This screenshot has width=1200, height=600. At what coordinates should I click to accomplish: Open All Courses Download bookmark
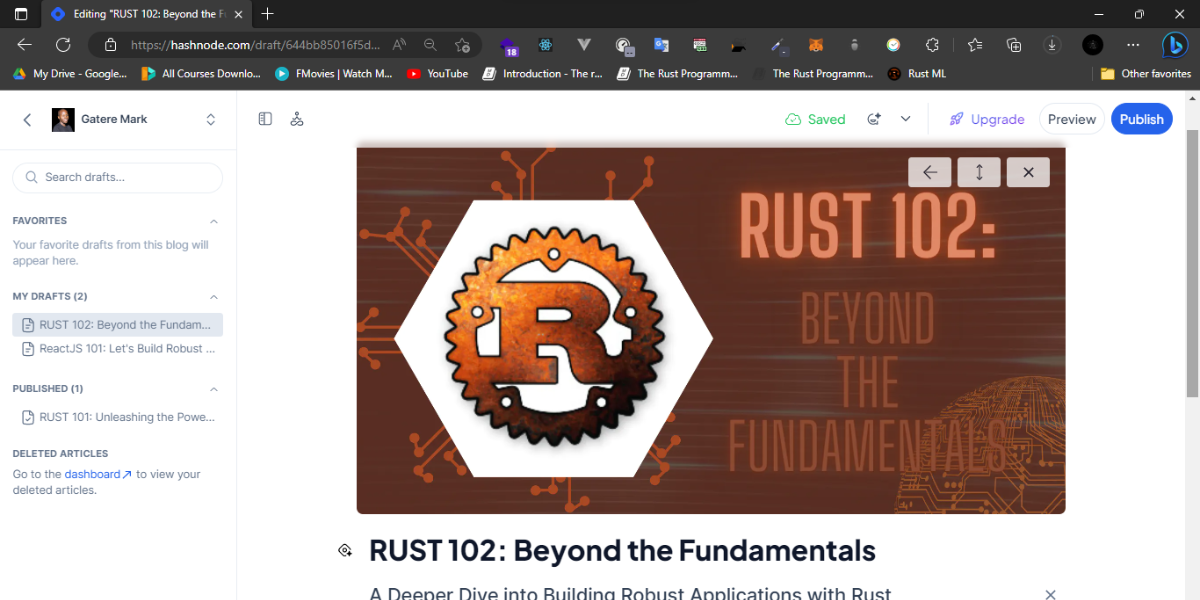tap(201, 74)
